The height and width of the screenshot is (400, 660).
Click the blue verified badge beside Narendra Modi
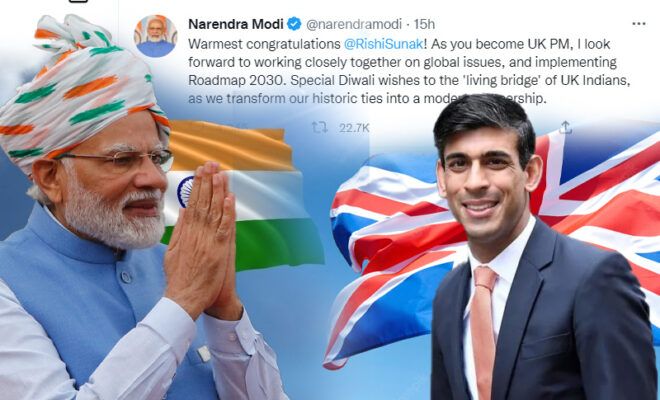pyautogui.click(x=294, y=24)
